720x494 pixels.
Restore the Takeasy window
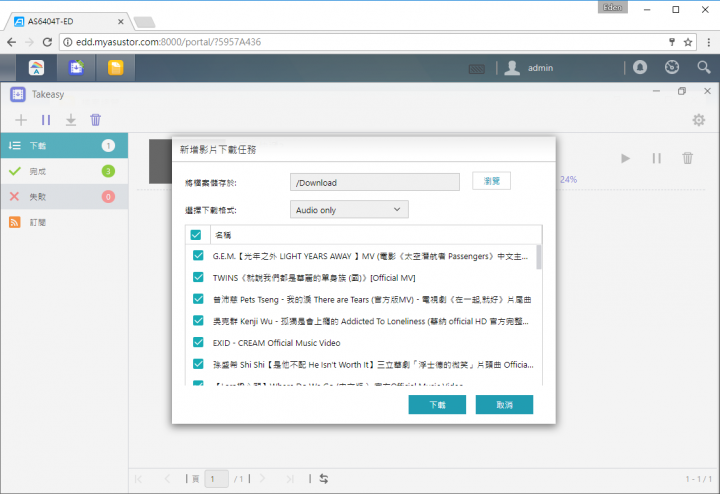pyautogui.click(x=682, y=91)
